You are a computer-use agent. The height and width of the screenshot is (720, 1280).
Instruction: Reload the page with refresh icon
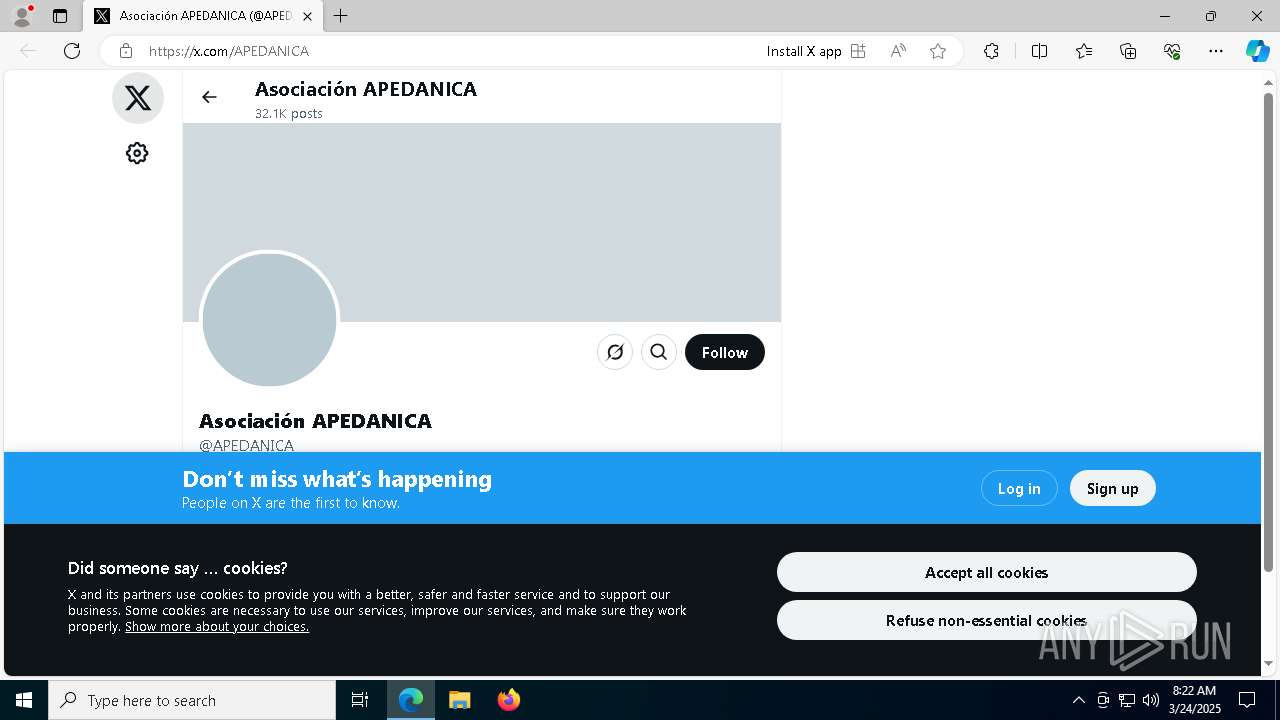[x=72, y=51]
